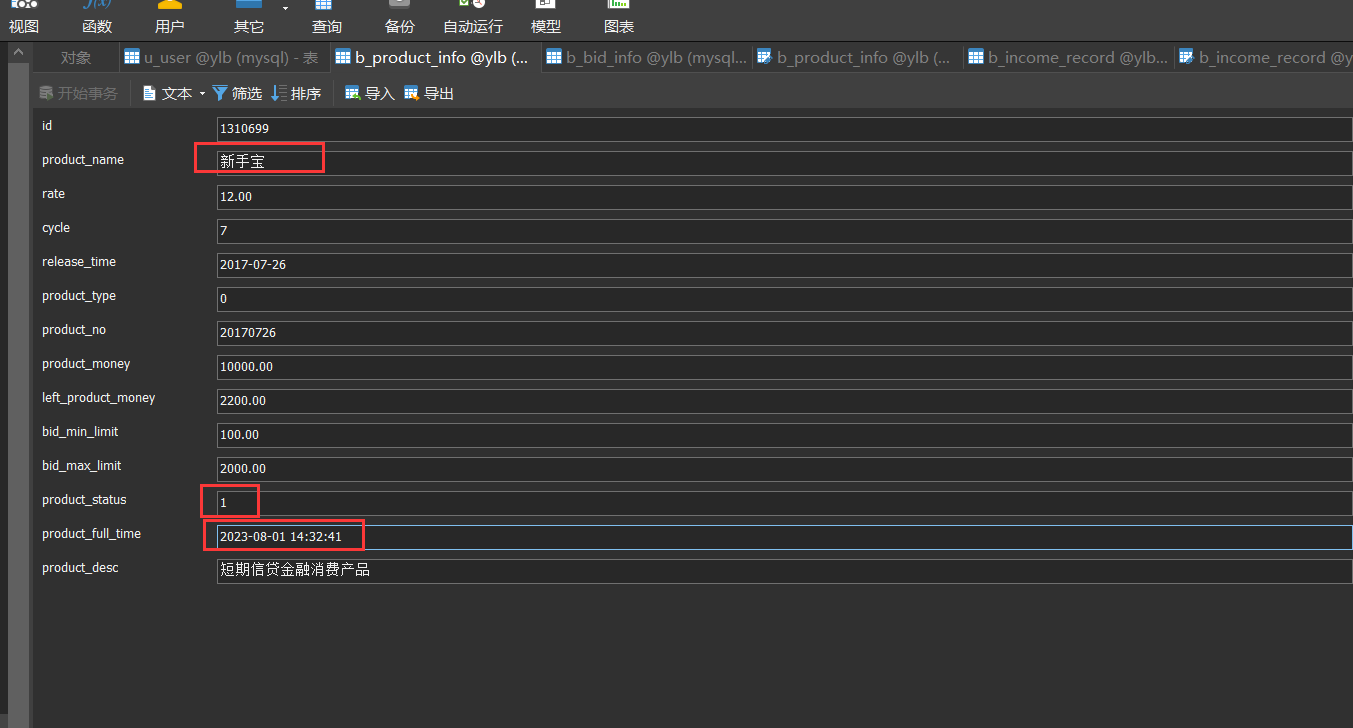The height and width of the screenshot is (728, 1353).
Task: Expand the dropdown arrow beside 其它
Action: tap(285, 8)
